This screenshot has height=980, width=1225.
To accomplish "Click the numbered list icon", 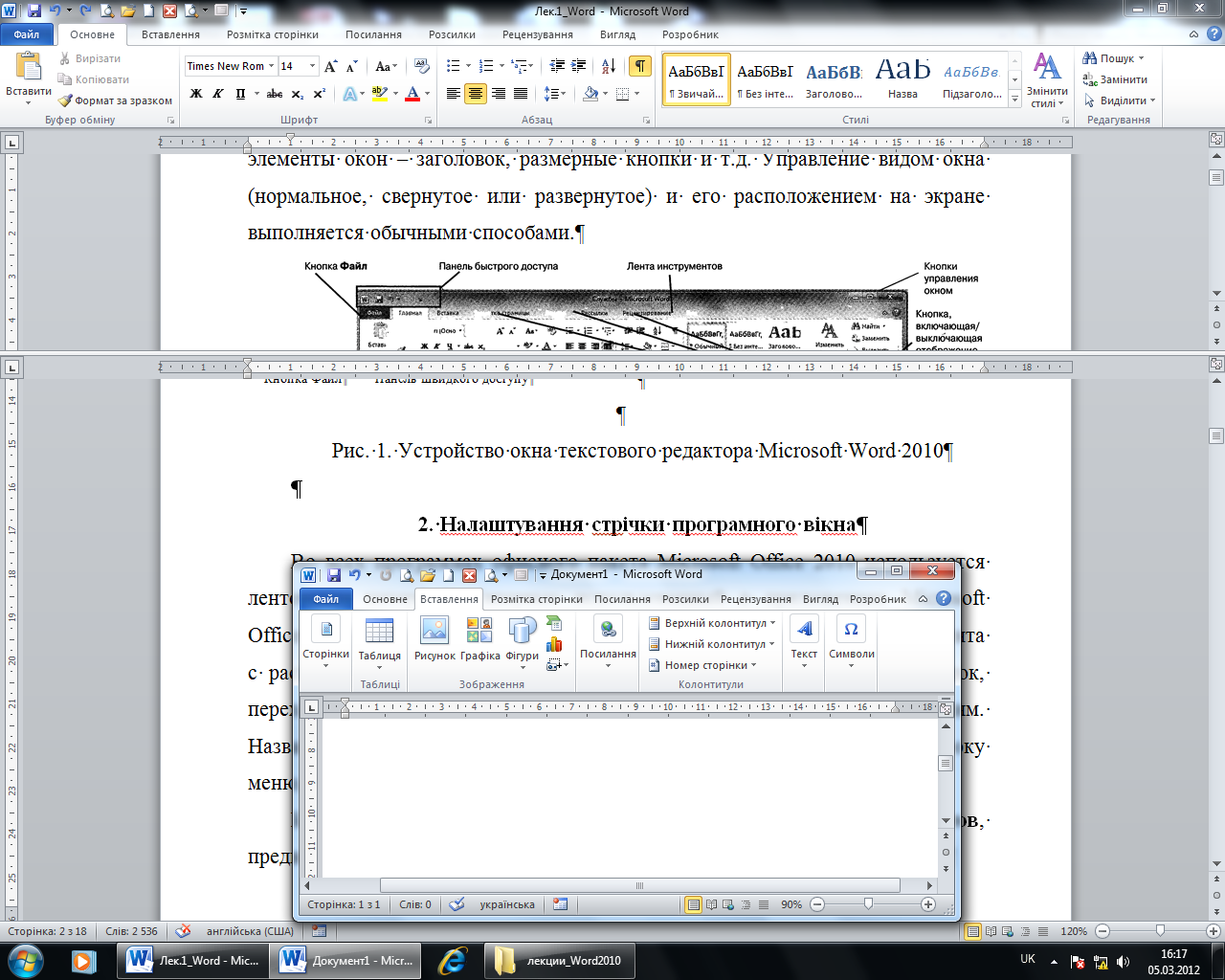I will pyautogui.click(x=486, y=66).
